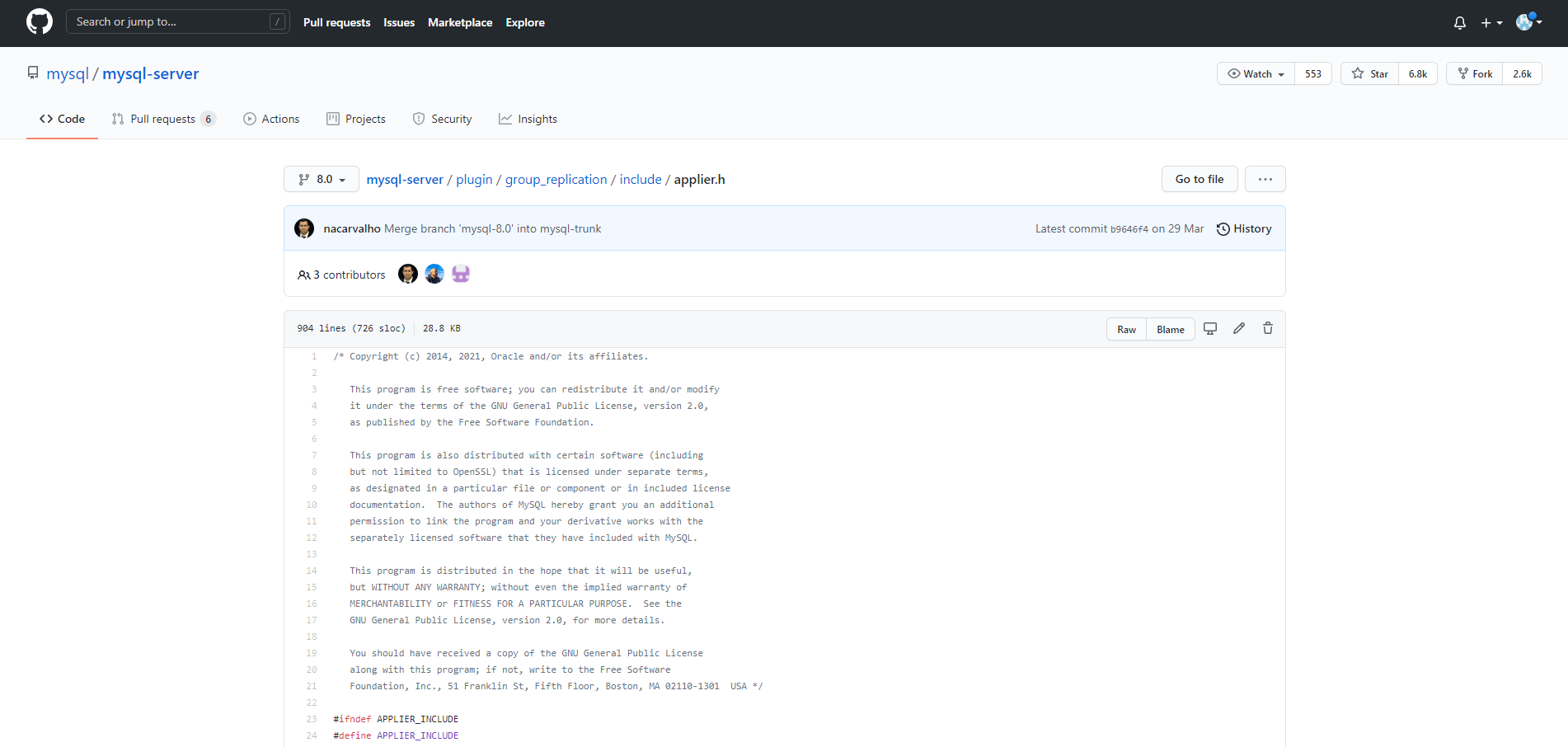Select line number 24
This screenshot has height=747, width=1568.
[312, 735]
